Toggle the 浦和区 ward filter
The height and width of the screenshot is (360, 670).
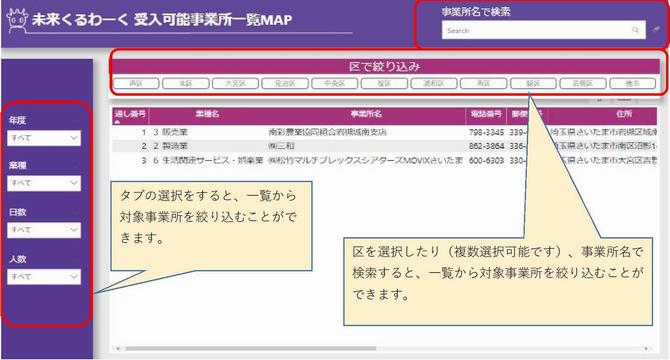pyautogui.click(x=434, y=83)
